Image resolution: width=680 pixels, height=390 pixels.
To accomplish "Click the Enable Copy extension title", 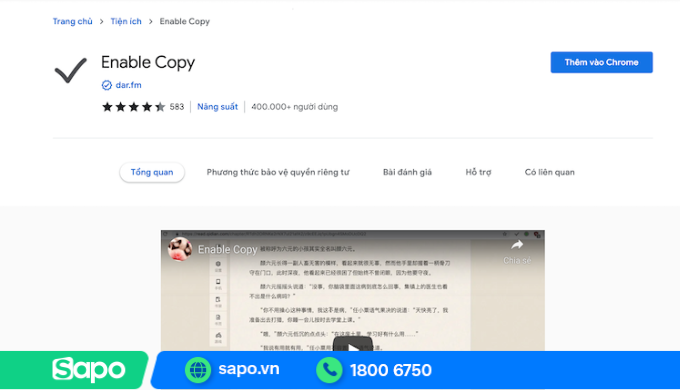I will (148, 62).
